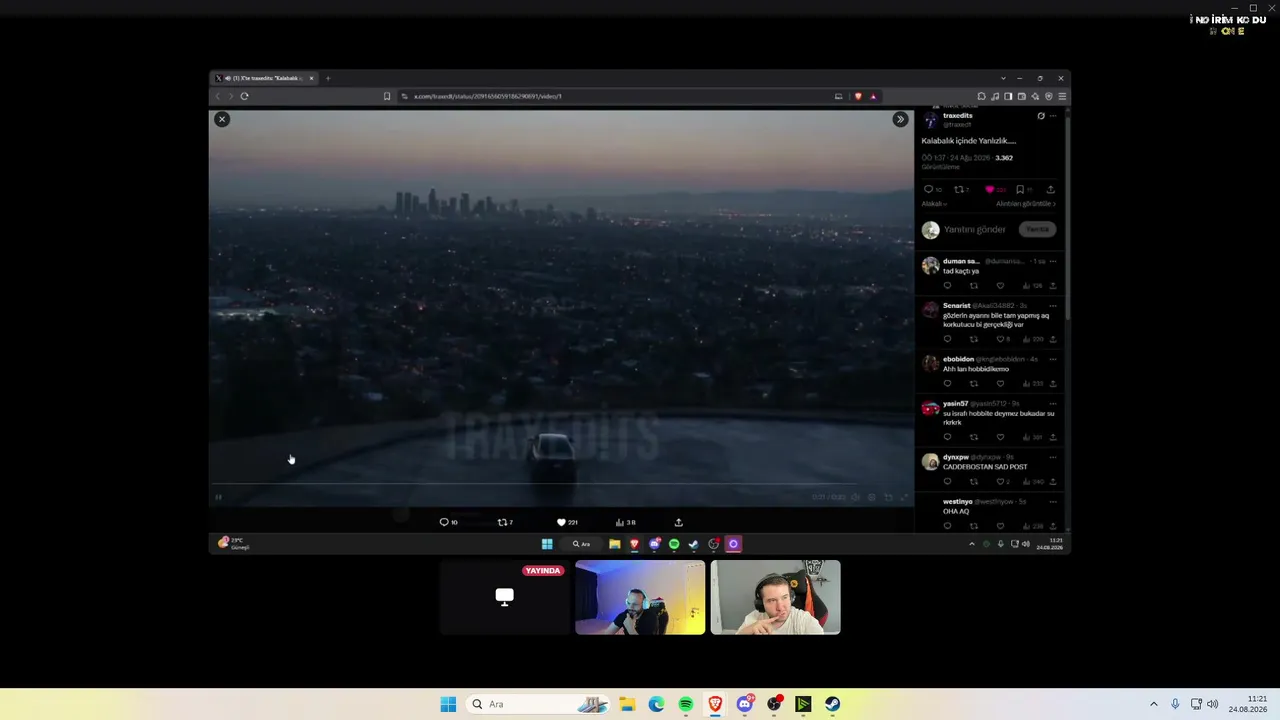Open Brave browser from the taskbar
This screenshot has width=1280, height=720.
[715, 704]
